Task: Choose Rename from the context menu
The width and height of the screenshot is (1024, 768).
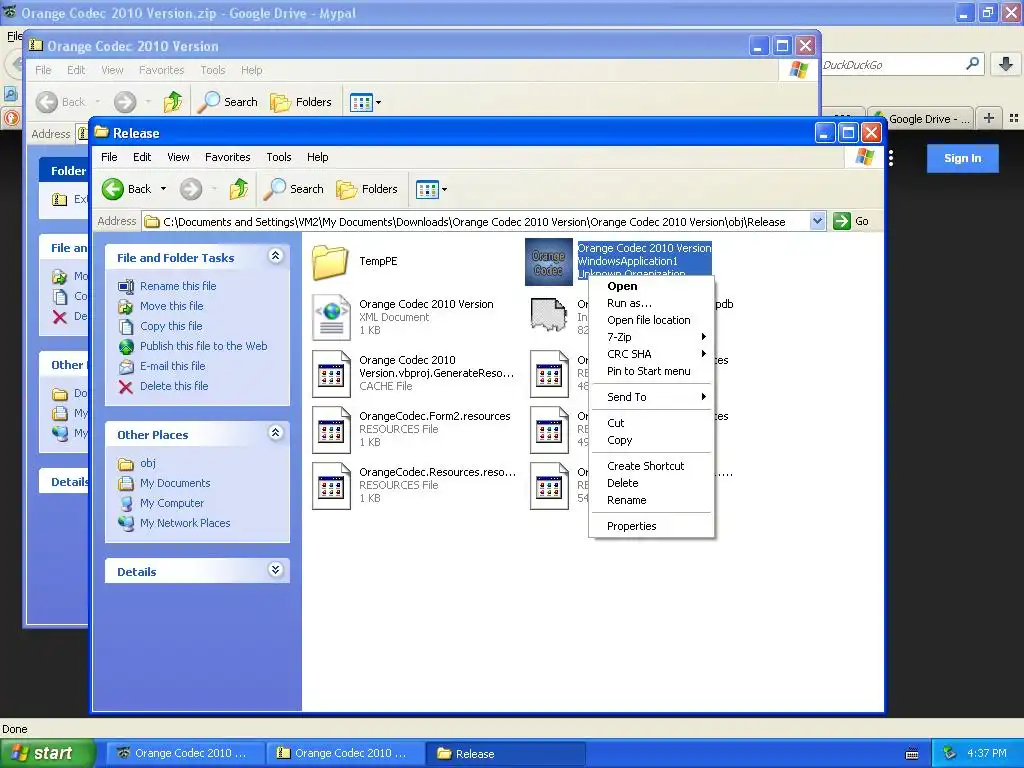Action: point(651,500)
